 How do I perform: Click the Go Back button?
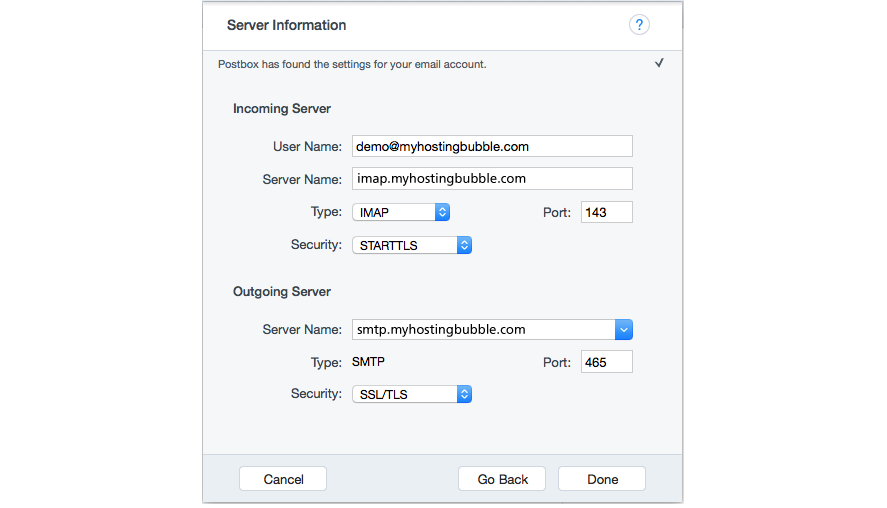[x=502, y=479]
